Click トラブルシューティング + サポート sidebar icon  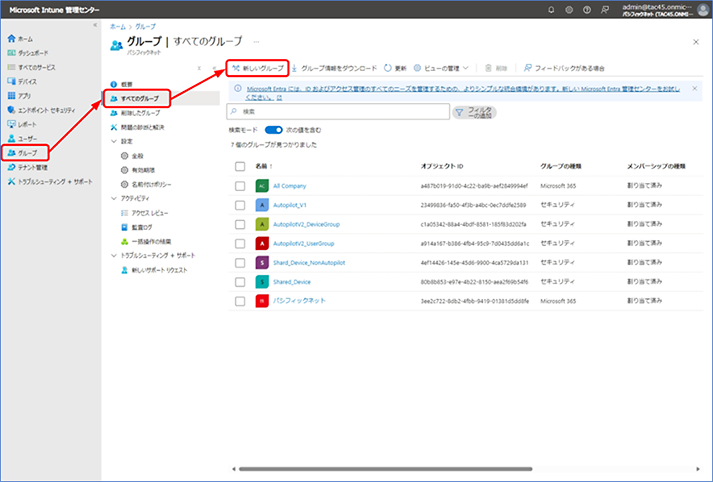click(11, 181)
